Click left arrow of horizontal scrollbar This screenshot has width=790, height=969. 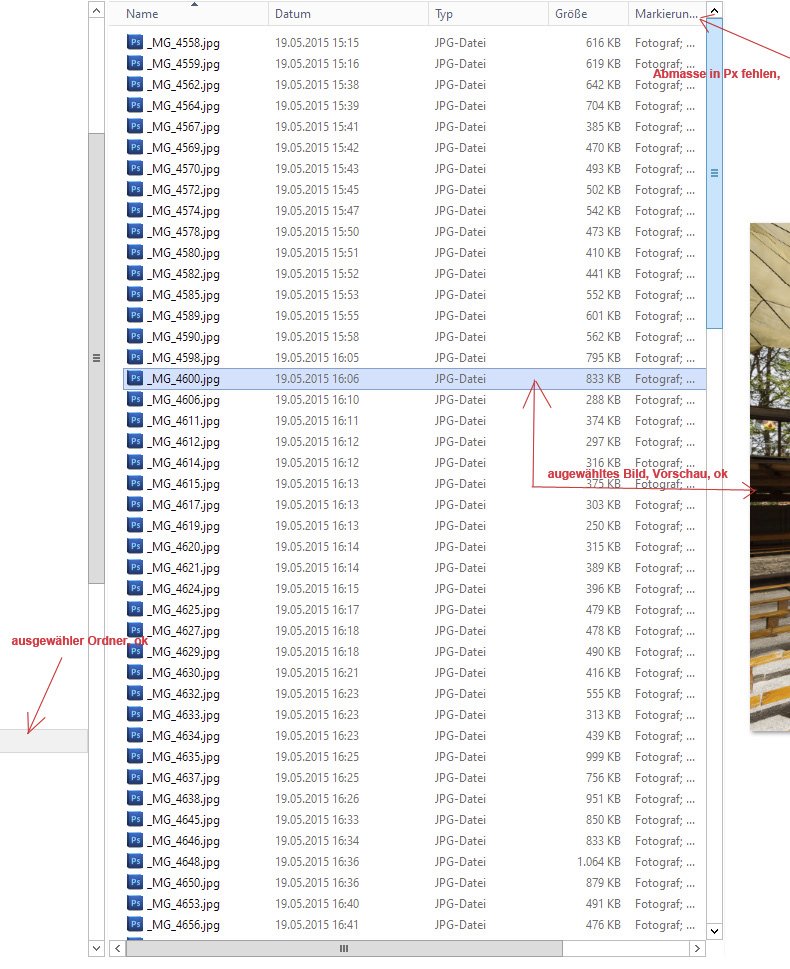117,948
